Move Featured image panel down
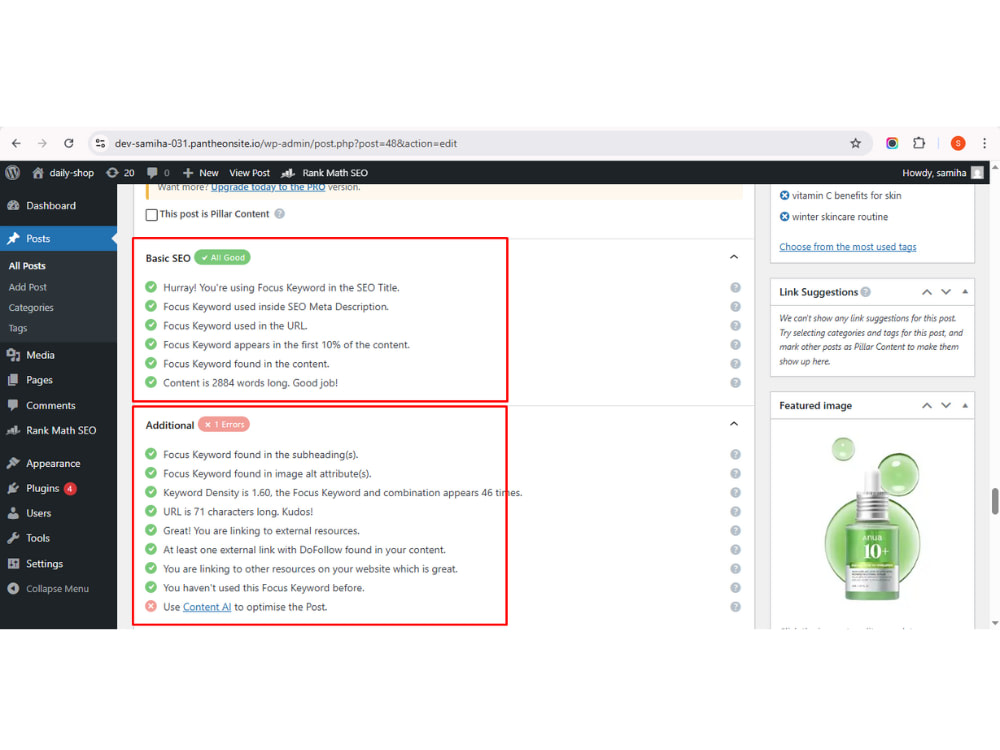This screenshot has width=1000, height=750. point(946,406)
